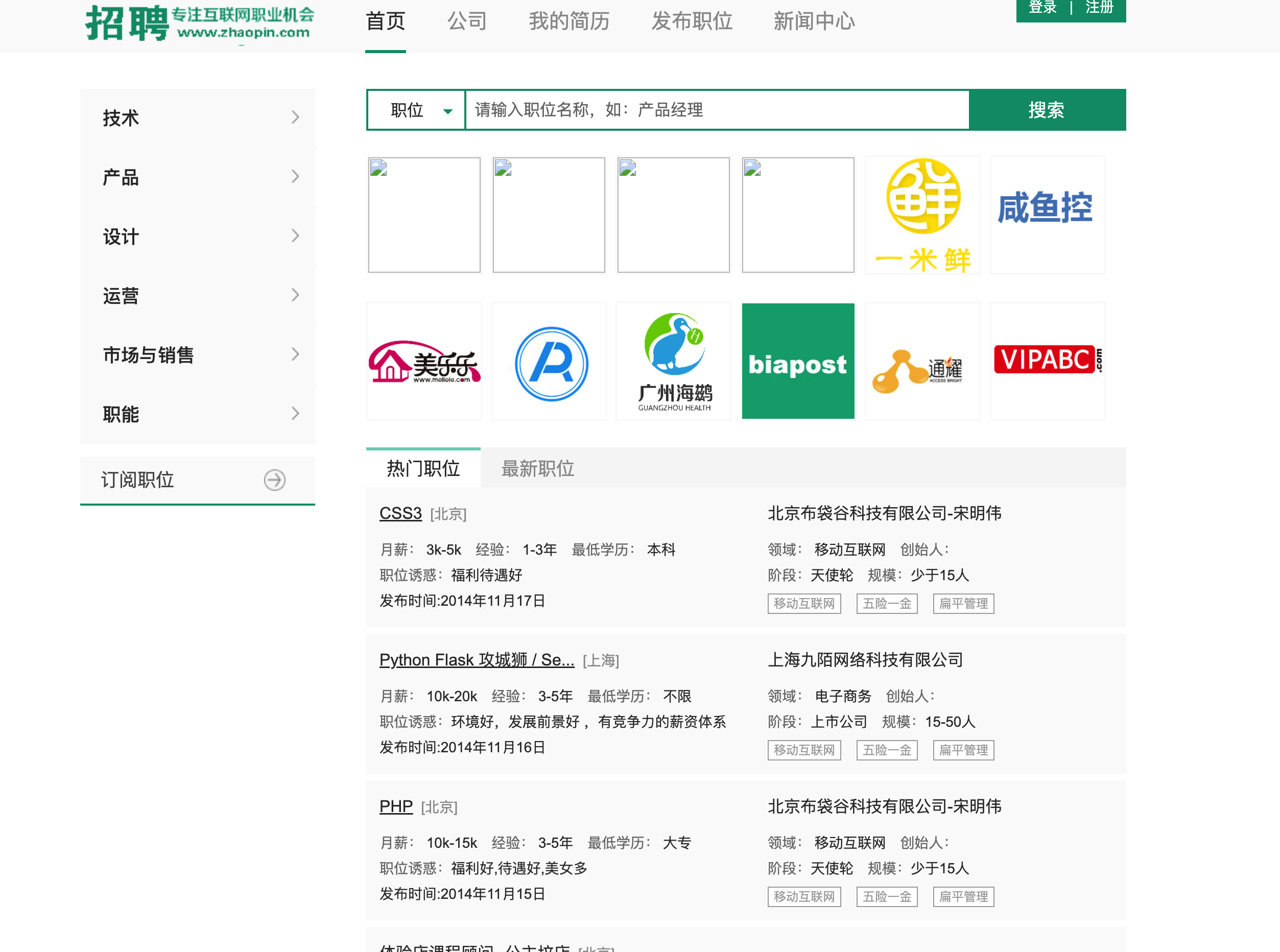This screenshot has height=952, width=1280.
Task: Expand the 技术 category chevron
Action: (x=295, y=117)
